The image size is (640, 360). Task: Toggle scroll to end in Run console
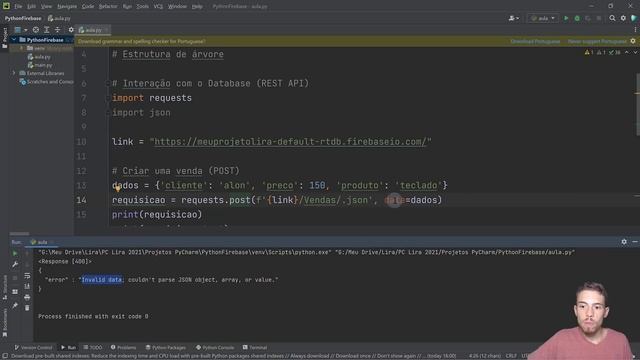click(x=27, y=287)
